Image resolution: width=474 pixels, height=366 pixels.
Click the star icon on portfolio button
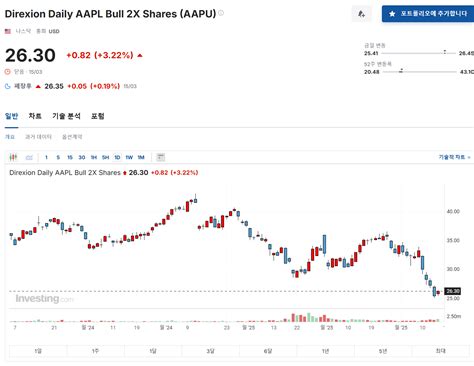pyautogui.click(x=392, y=14)
